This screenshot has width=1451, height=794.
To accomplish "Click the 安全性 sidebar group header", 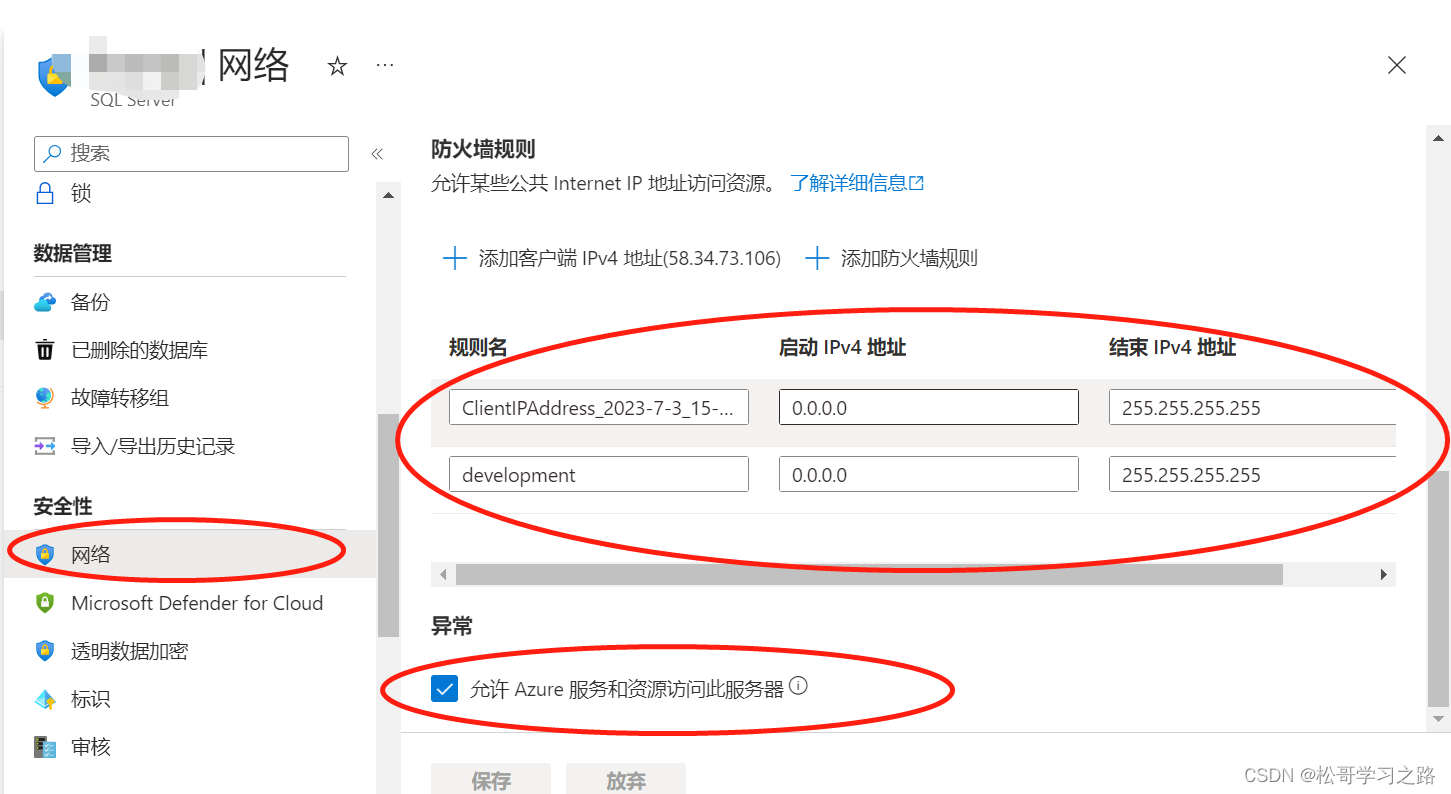I will tap(62, 506).
